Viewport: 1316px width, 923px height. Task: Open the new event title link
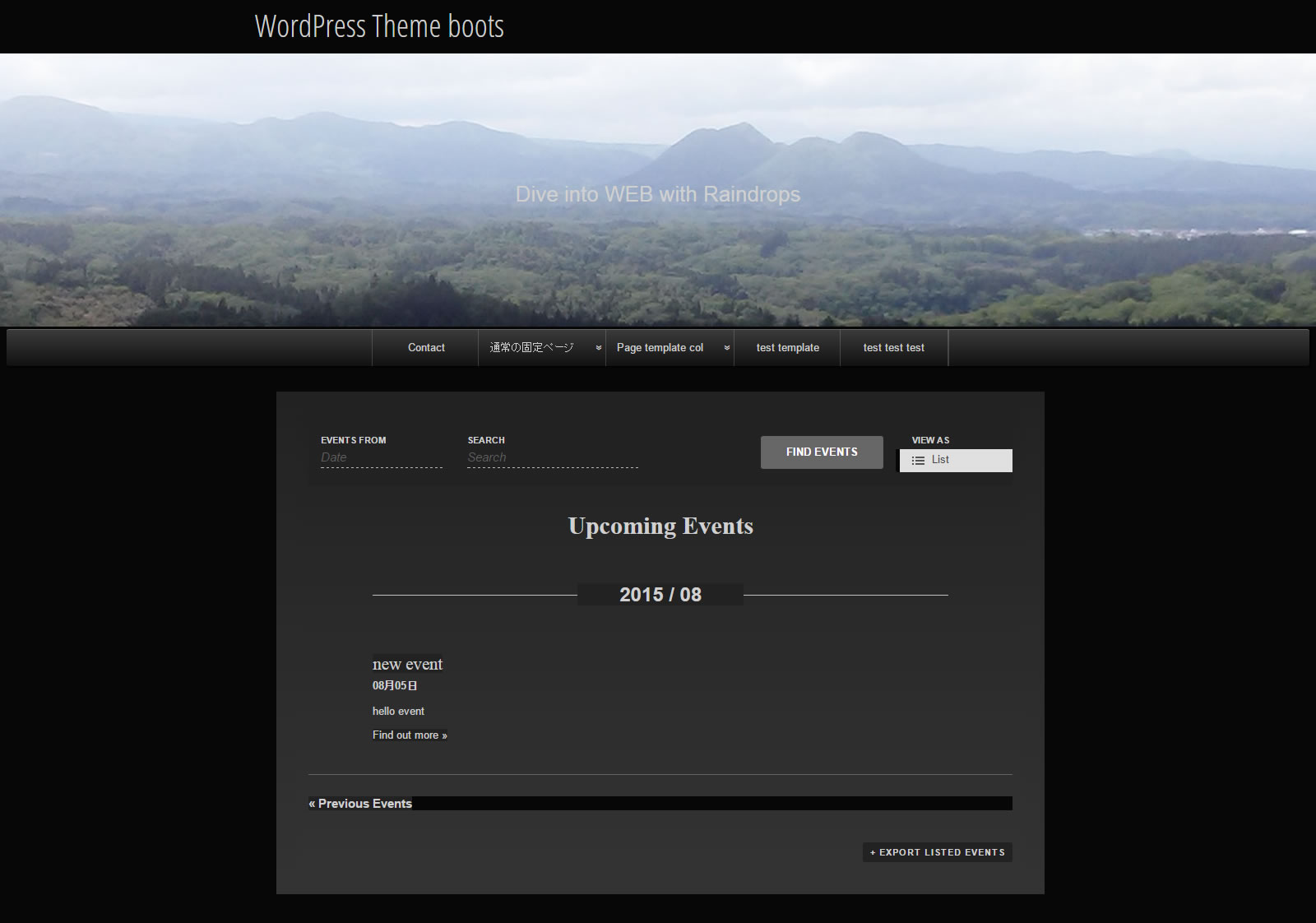point(407,664)
